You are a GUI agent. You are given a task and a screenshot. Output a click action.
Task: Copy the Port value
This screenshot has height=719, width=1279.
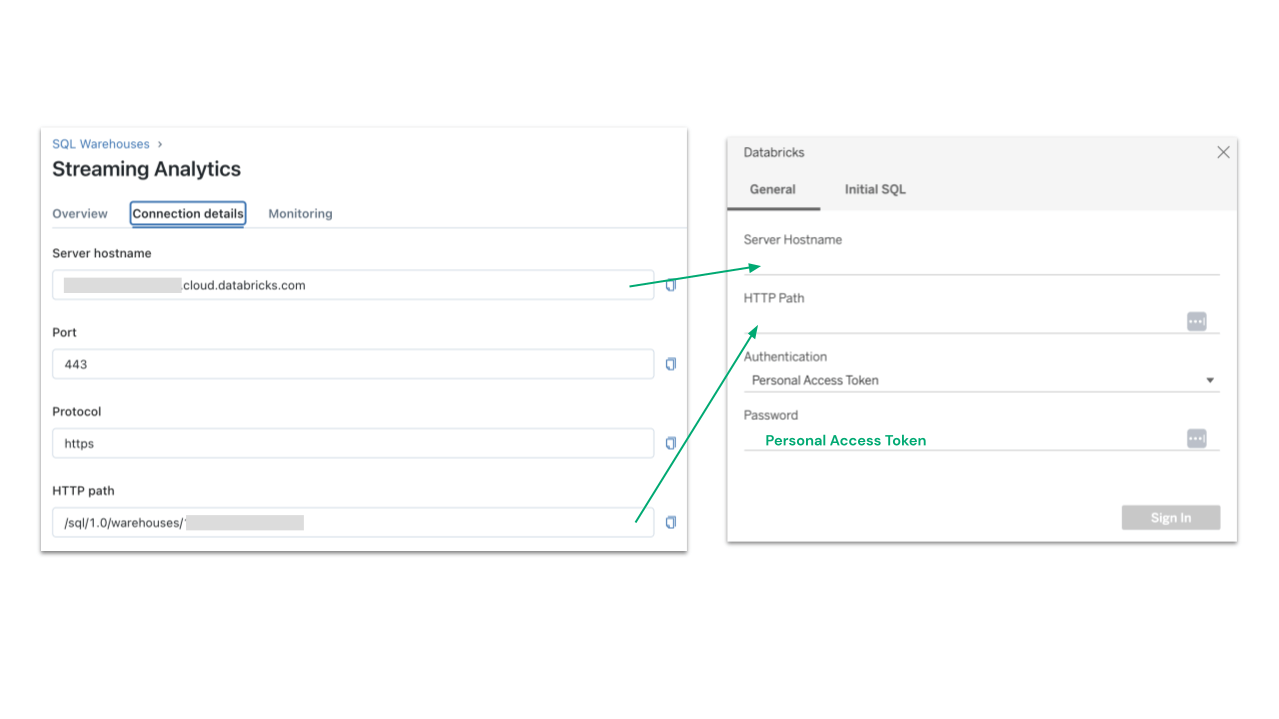click(x=671, y=363)
